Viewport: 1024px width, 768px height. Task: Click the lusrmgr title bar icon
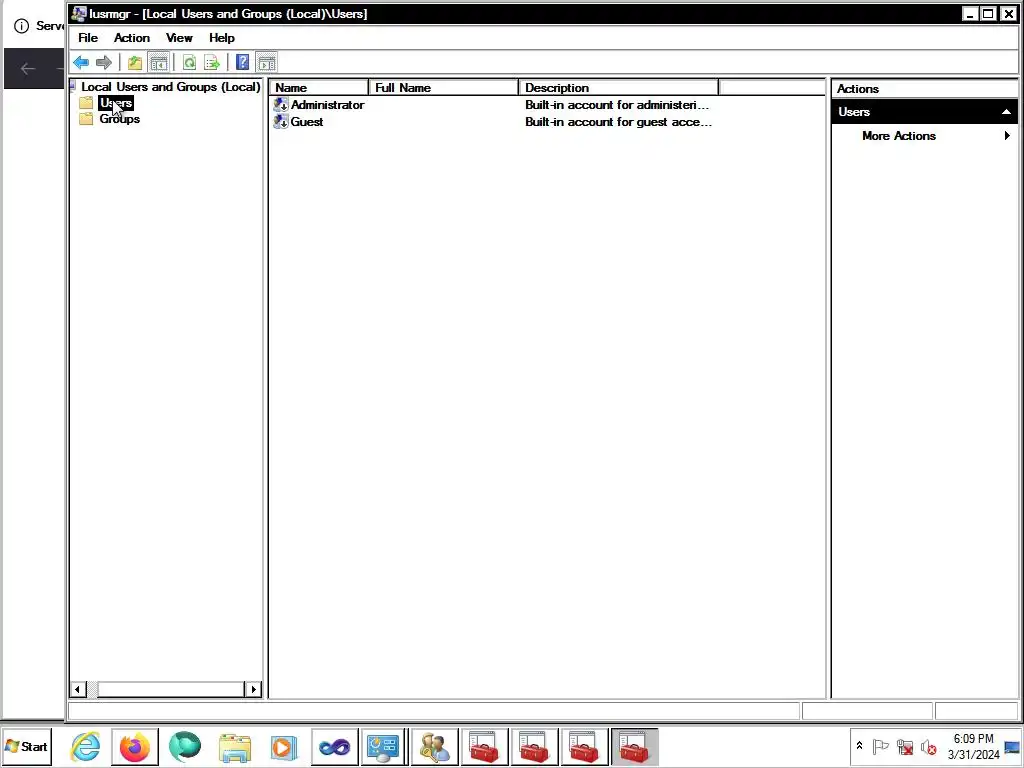coord(79,13)
